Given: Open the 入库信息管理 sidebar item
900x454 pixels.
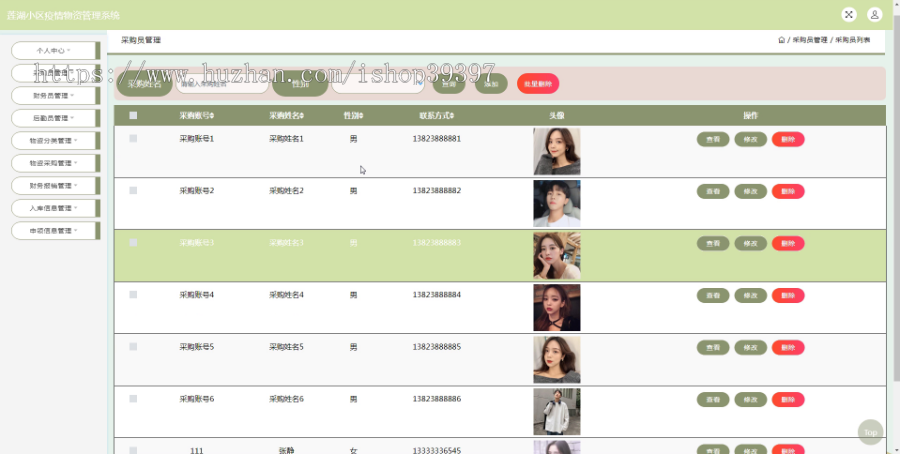Looking at the screenshot, I should 53,208.
